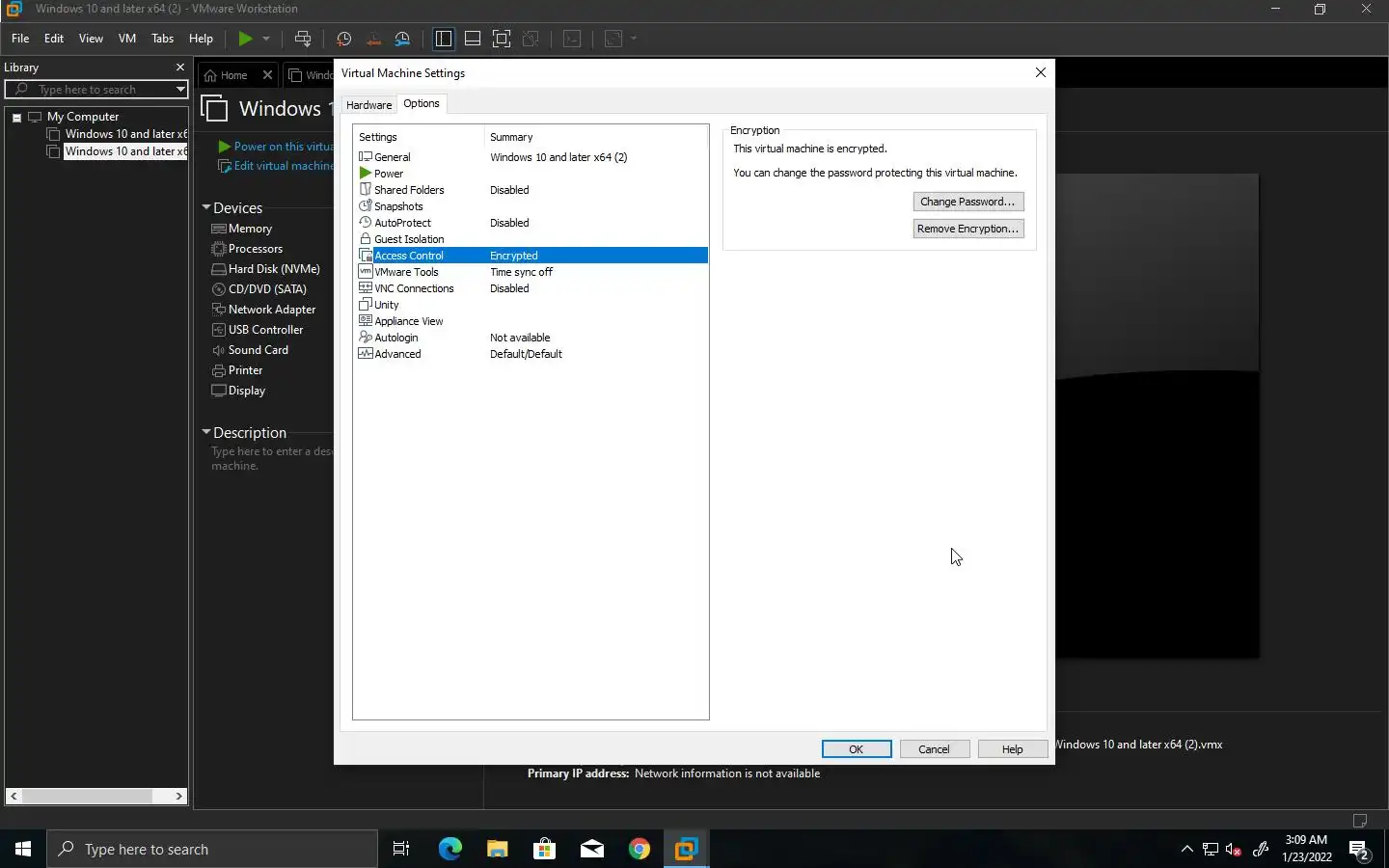Select the VNC Connections option
Screen dimensions: 1389x868
tap(414, 288)
